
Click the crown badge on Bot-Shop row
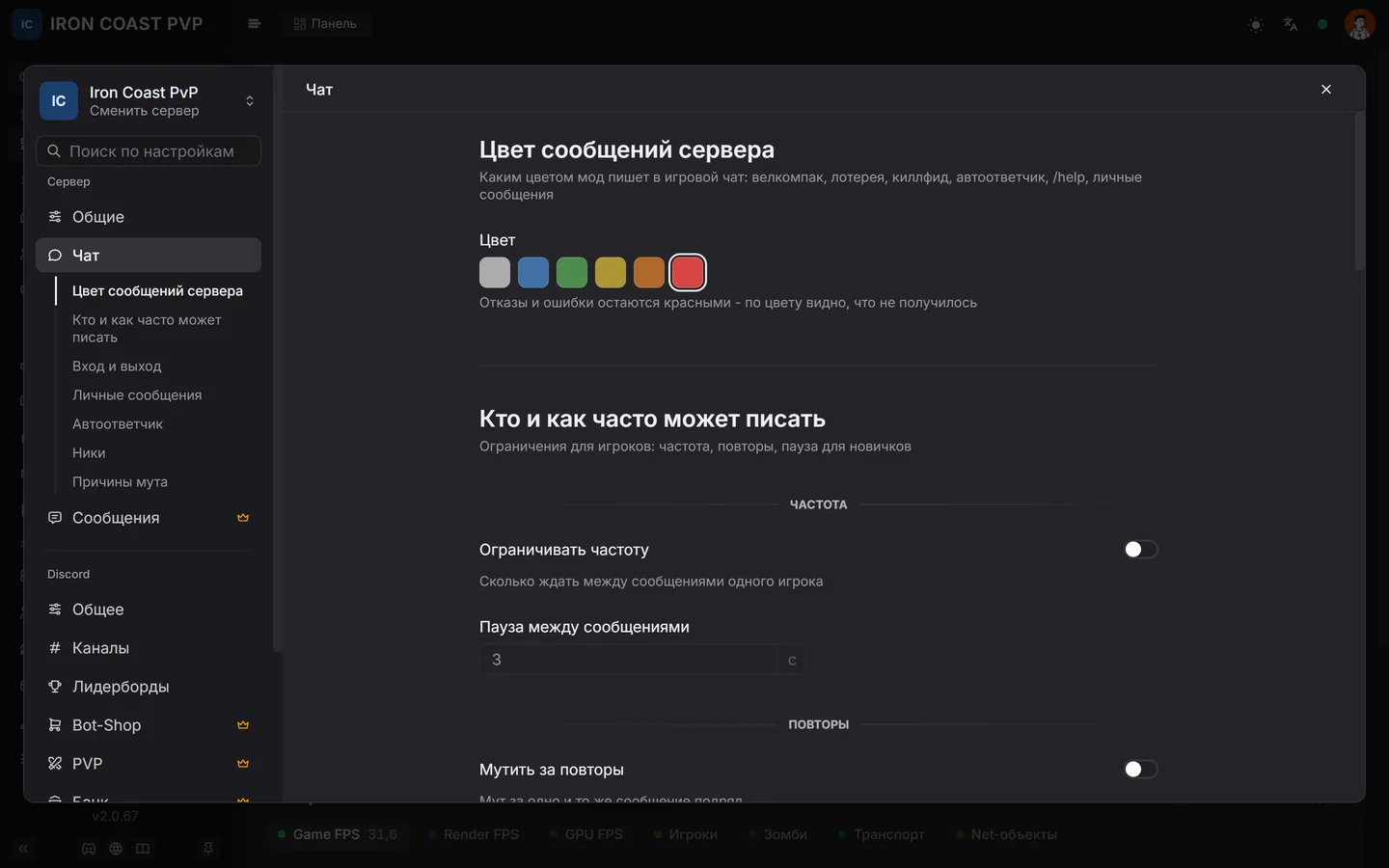[x=243, y=725]
